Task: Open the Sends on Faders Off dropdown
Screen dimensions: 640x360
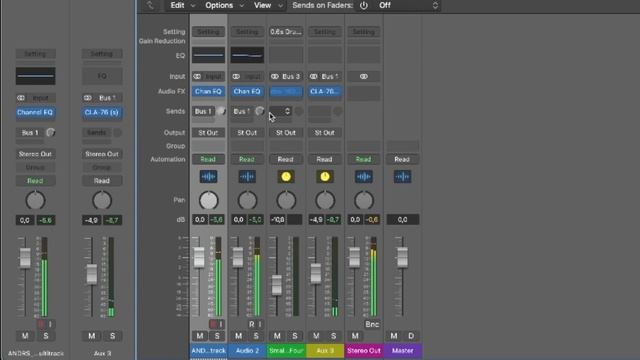Action: [x=408, y=5]
